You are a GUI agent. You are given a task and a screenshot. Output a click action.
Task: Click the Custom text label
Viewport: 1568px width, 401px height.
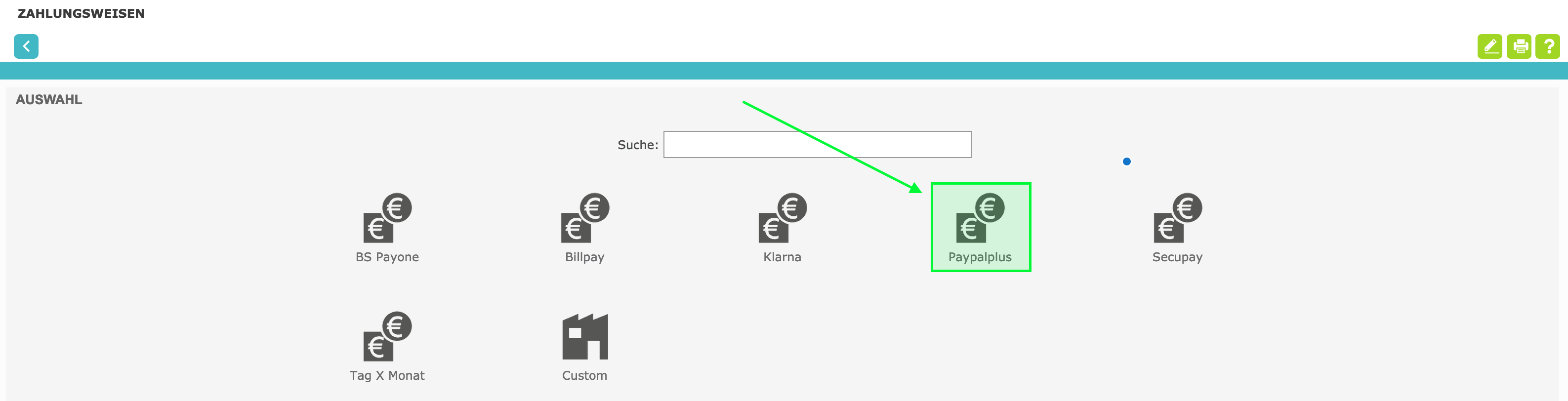584,376
